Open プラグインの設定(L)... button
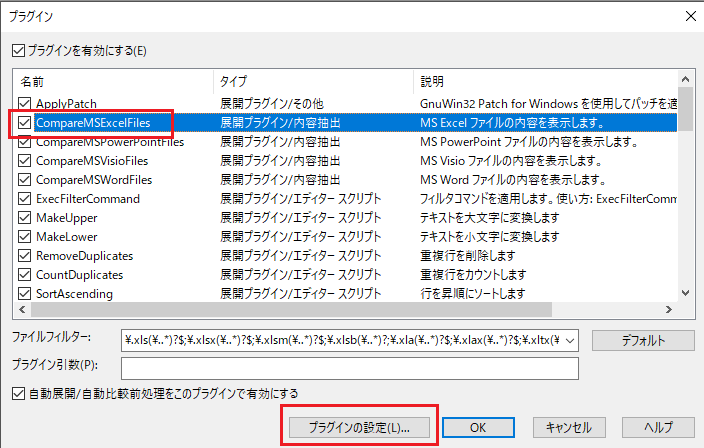 (359, 427)
